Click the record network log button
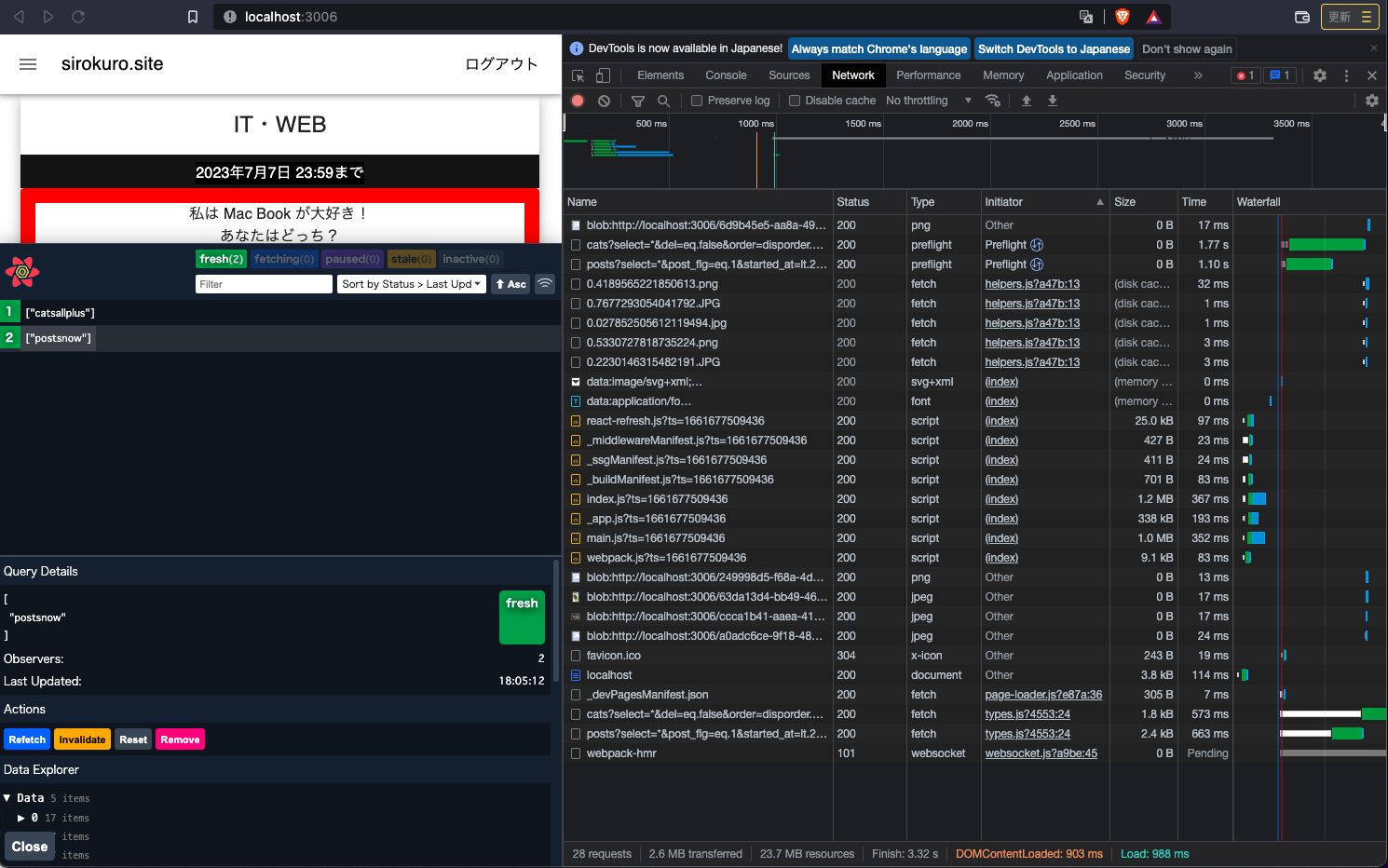Image resolution: width=1388 pixels, height=868 pixels. point(578,101)
